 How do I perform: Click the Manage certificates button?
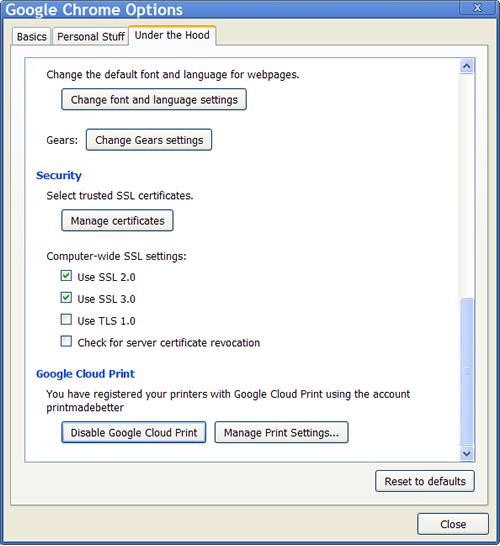point(117,220)
